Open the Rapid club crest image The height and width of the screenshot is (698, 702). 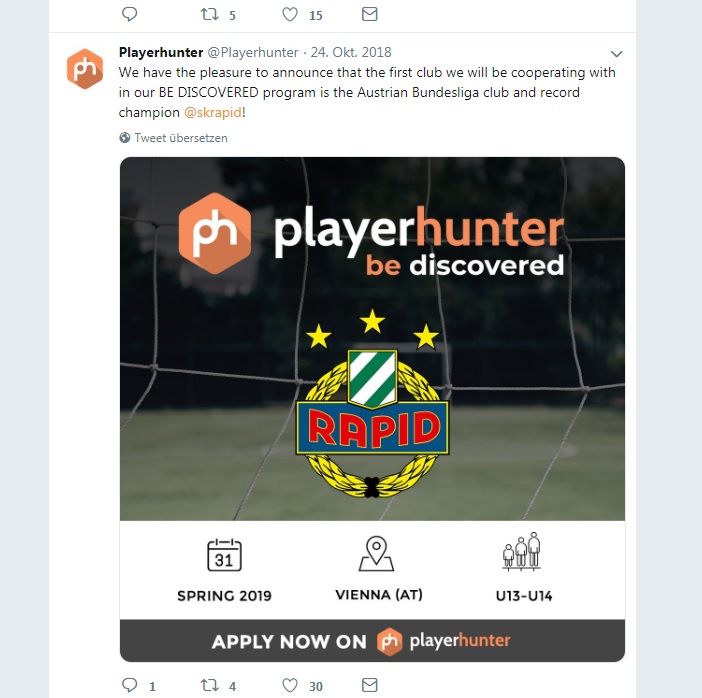pos(372,403)
